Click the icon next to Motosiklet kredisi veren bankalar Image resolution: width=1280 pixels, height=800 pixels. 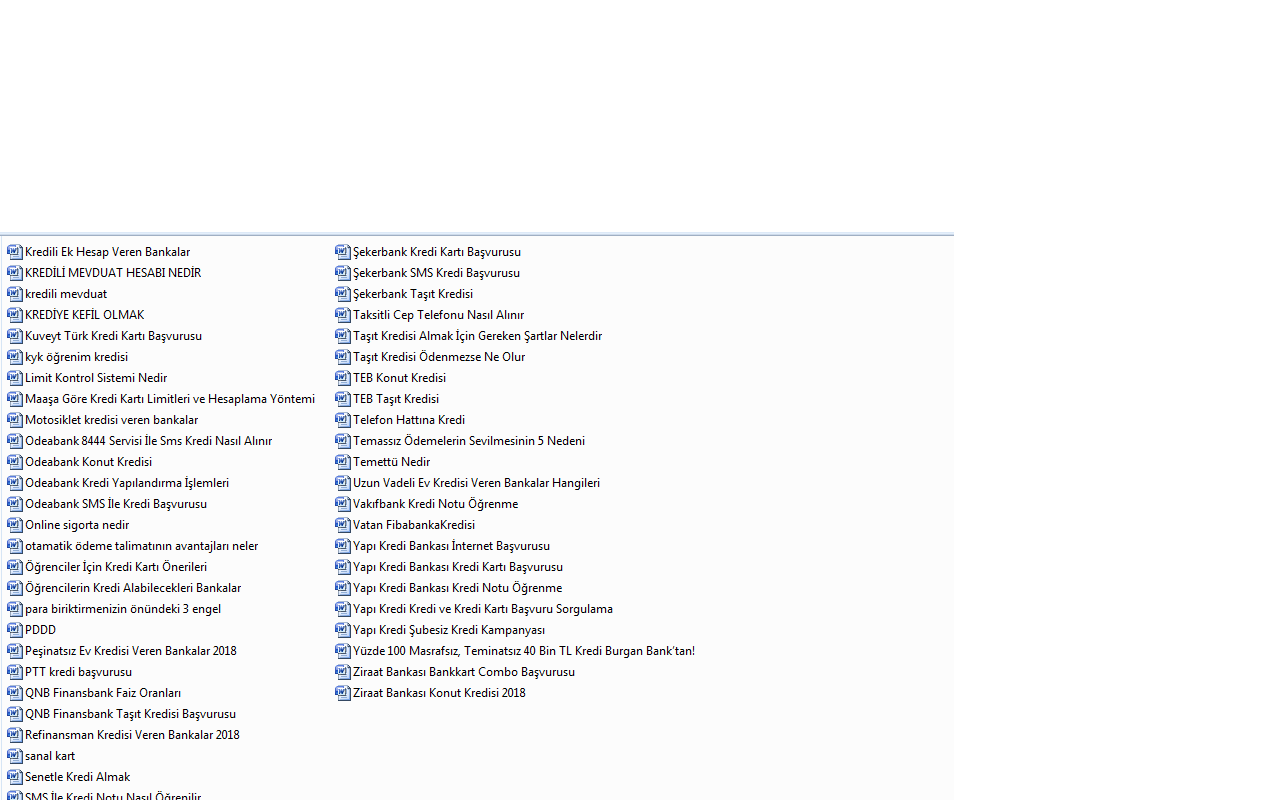(x=15, y=420)
